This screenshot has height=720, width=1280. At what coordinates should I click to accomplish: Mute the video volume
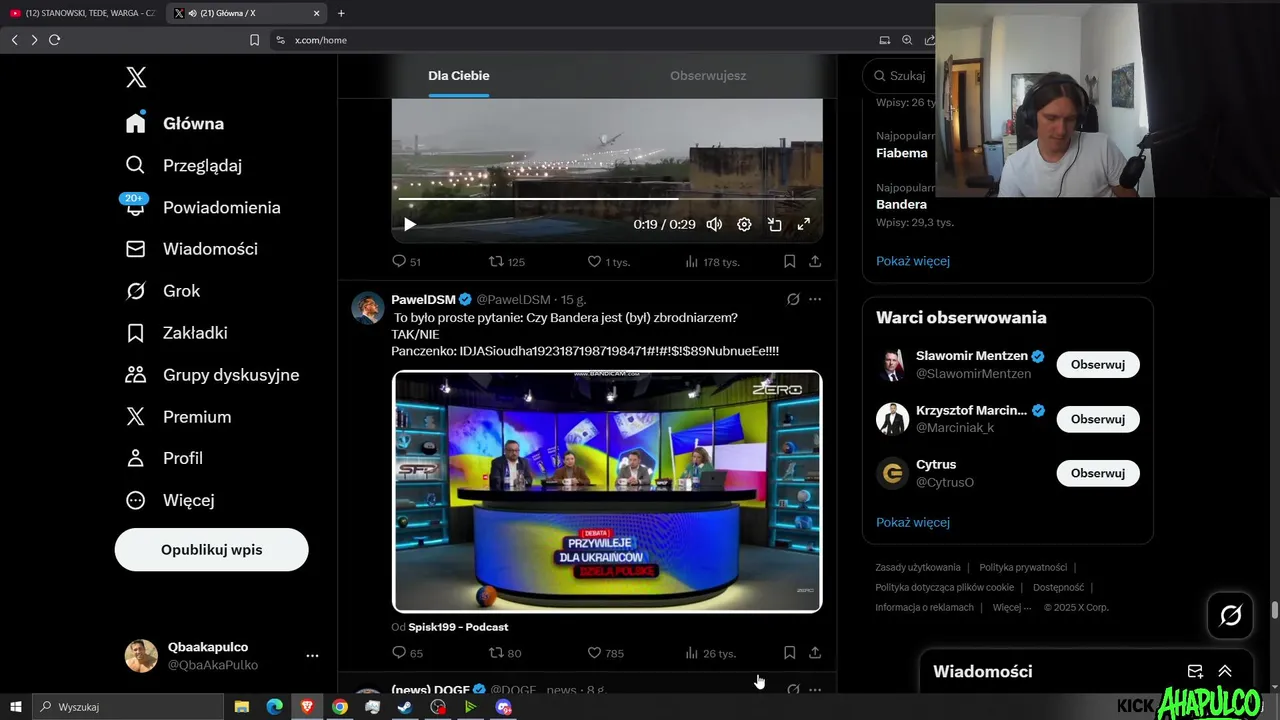pyautogui.click(x=714, y=225)
